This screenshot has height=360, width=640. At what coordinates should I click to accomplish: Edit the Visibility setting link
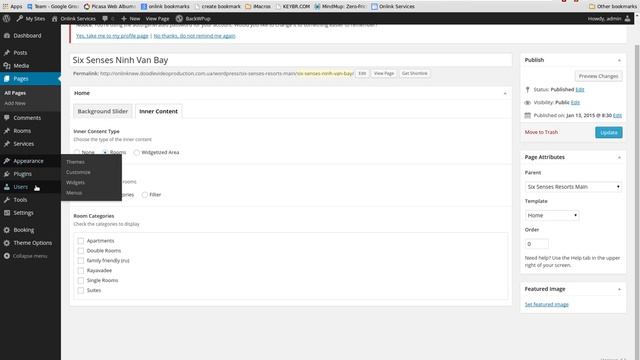(575, 102)
